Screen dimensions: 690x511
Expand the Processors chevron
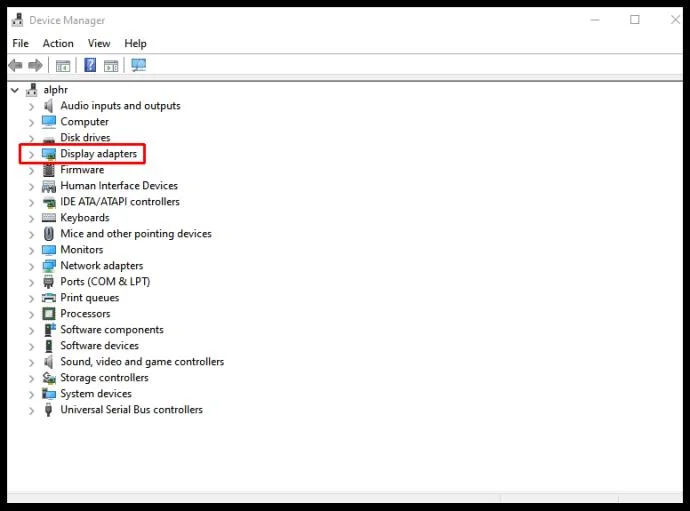click(x=31, y=314)
